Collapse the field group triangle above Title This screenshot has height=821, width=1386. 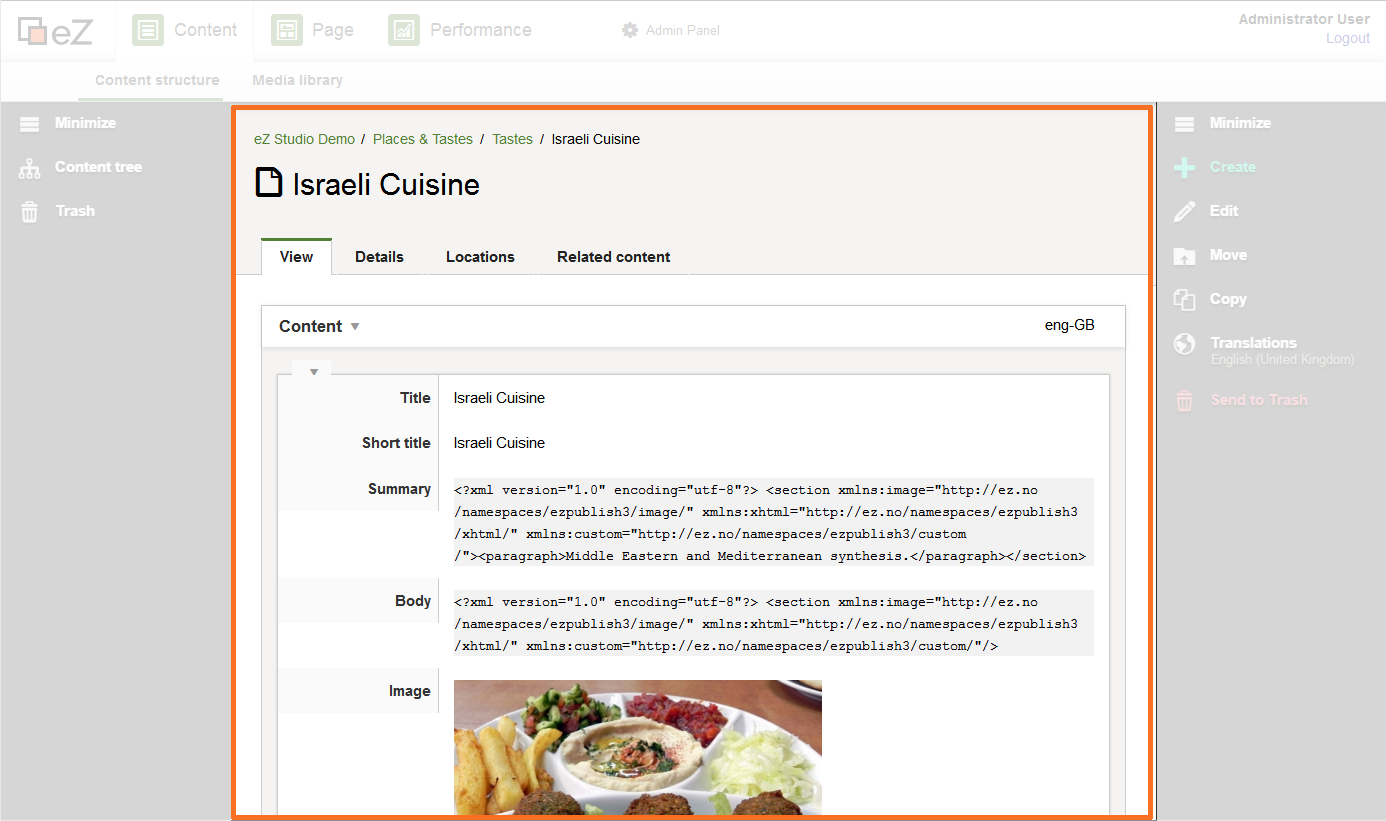313,372
